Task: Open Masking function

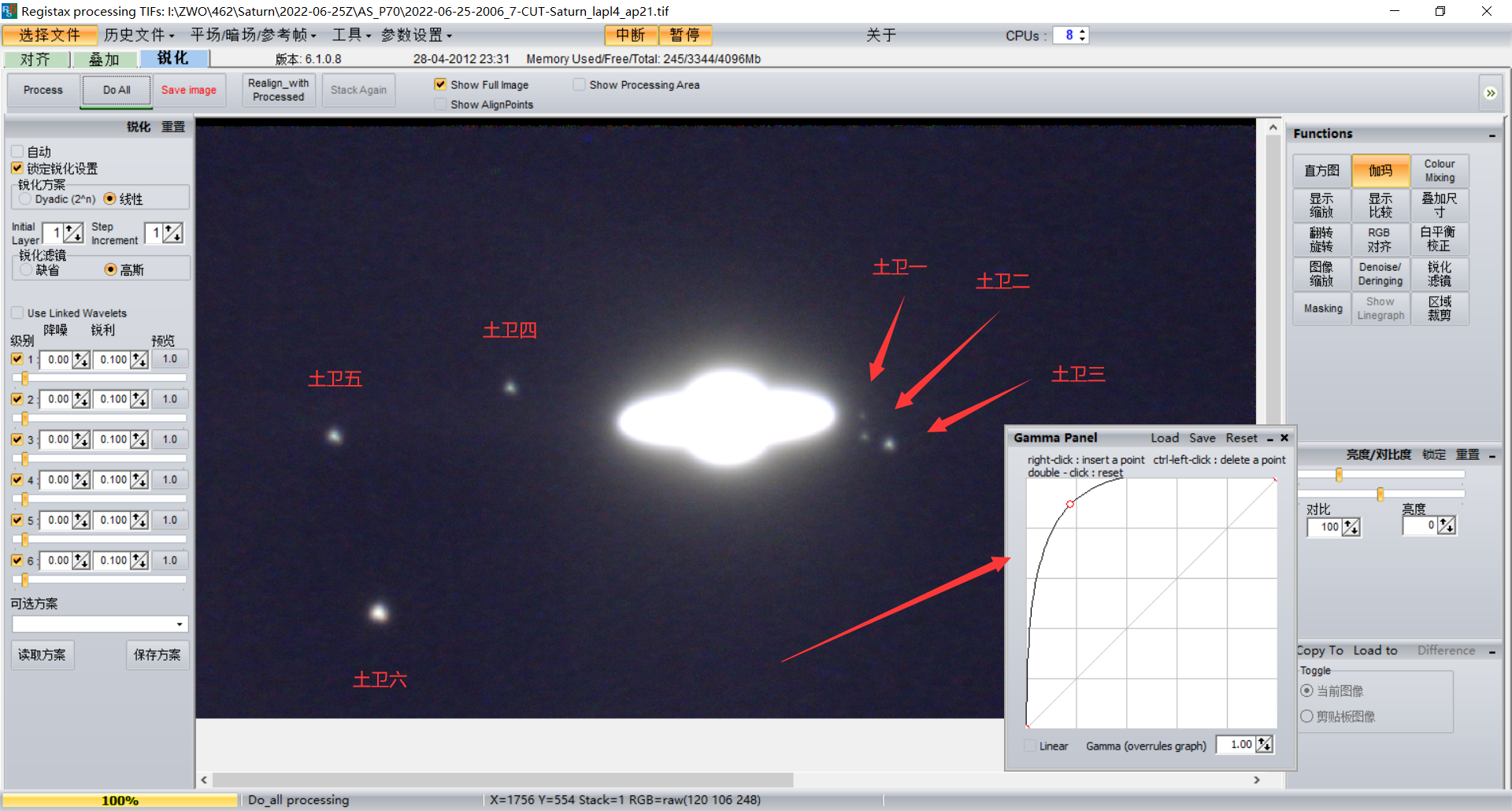Action: pyautogui.click(x=1321, y=309)
